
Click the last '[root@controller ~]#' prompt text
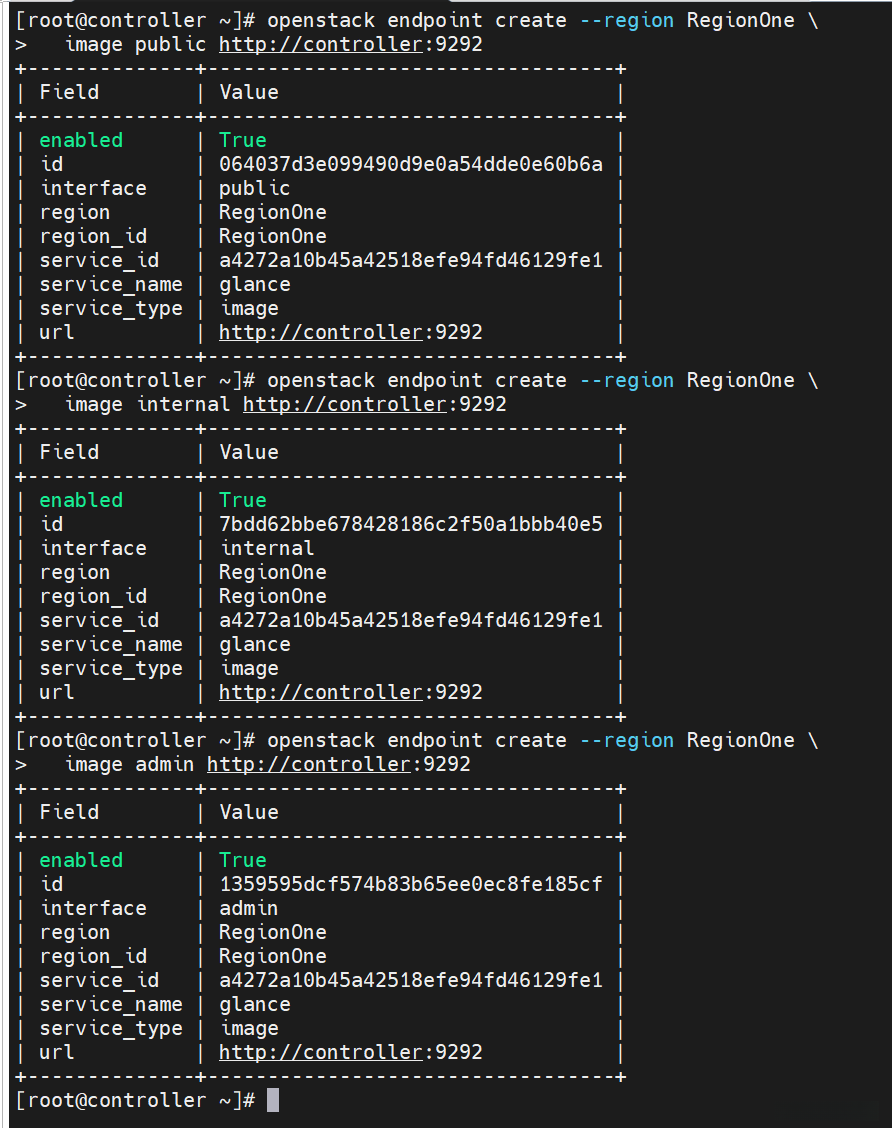pyautogui.click(x=136, y=1100)
